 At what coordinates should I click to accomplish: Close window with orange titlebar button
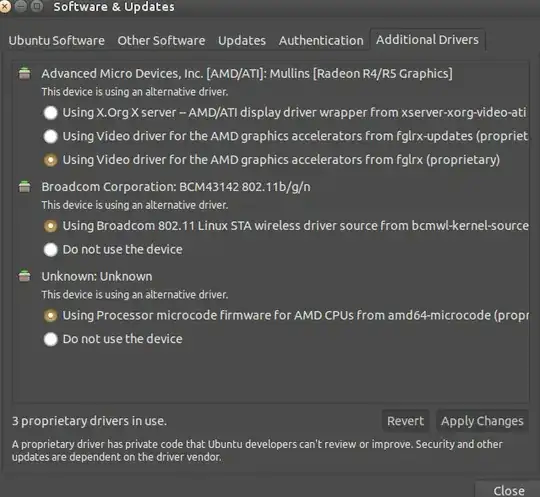pos(5,6)
